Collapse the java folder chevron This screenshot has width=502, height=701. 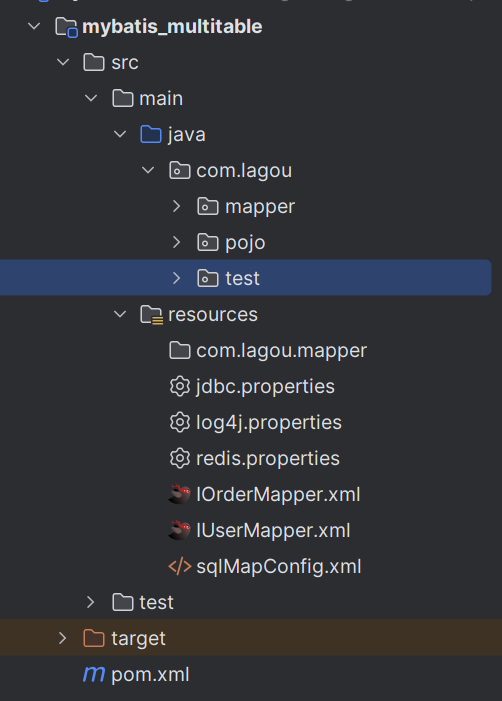(120, 134)
